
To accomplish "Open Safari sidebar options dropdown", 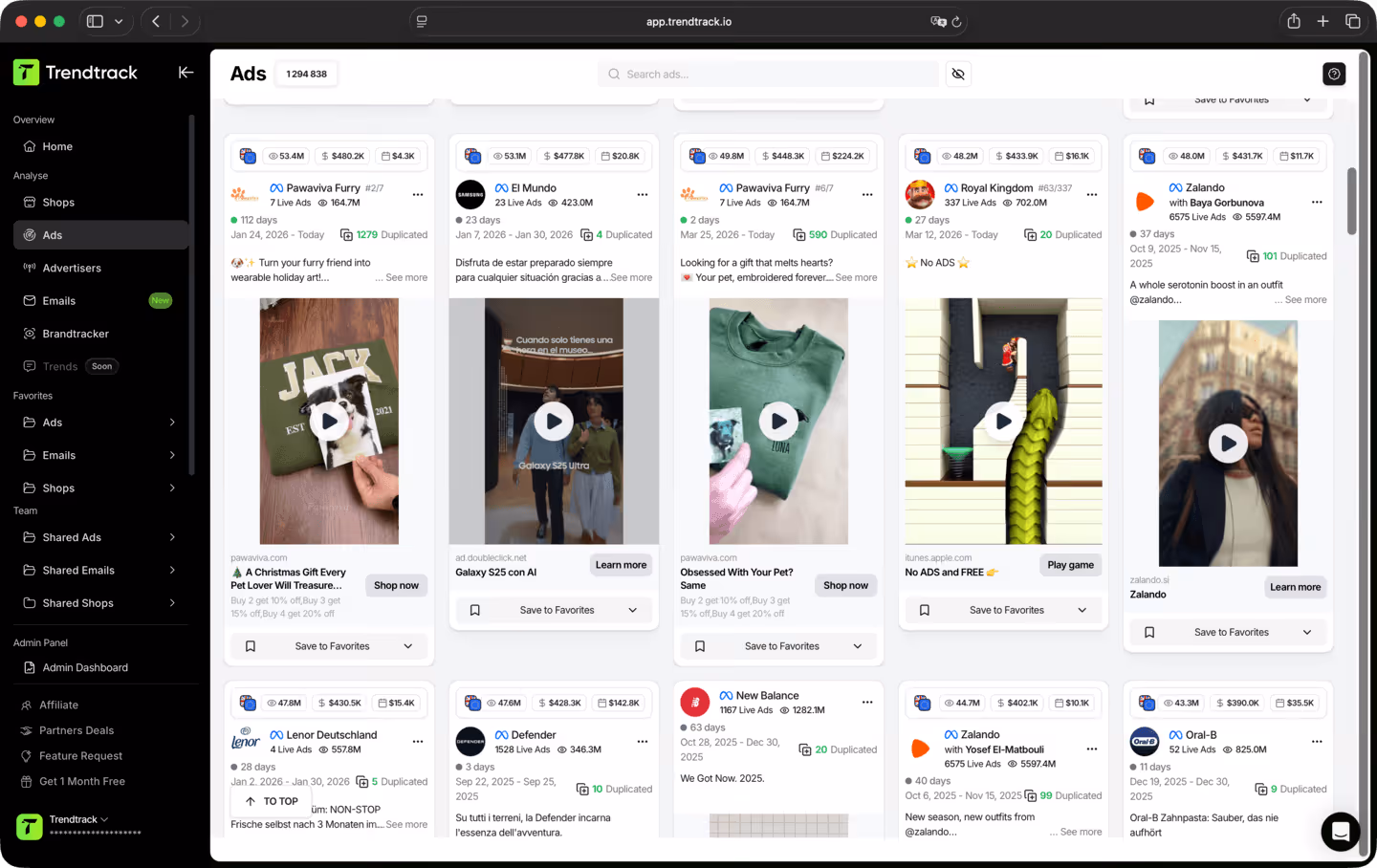I will [119, 21].
